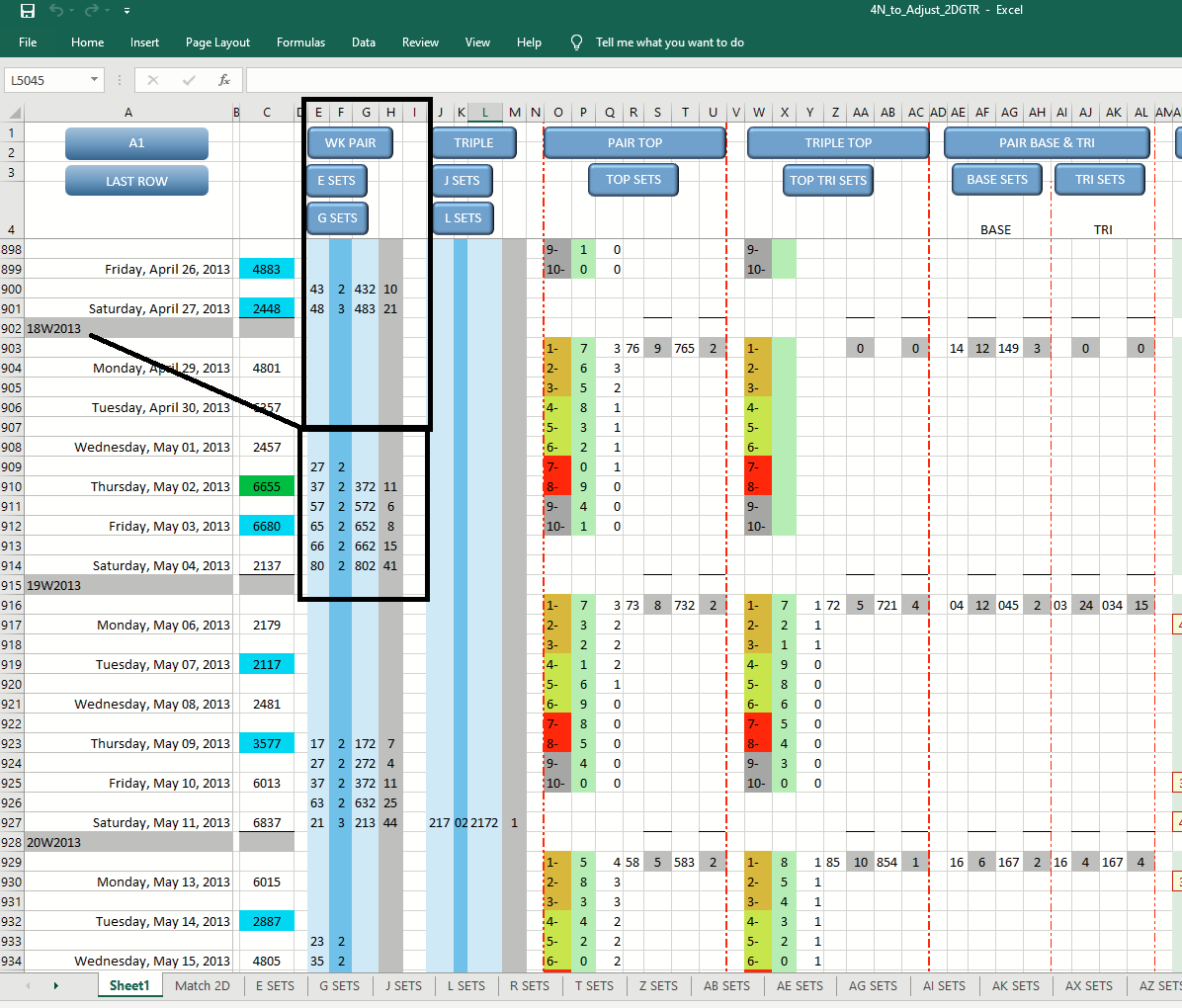The width and height of the screenshot is (1182, 1008).
Task: Click the PAIR BASE & TRI button
Action: tap(1047, 142)
